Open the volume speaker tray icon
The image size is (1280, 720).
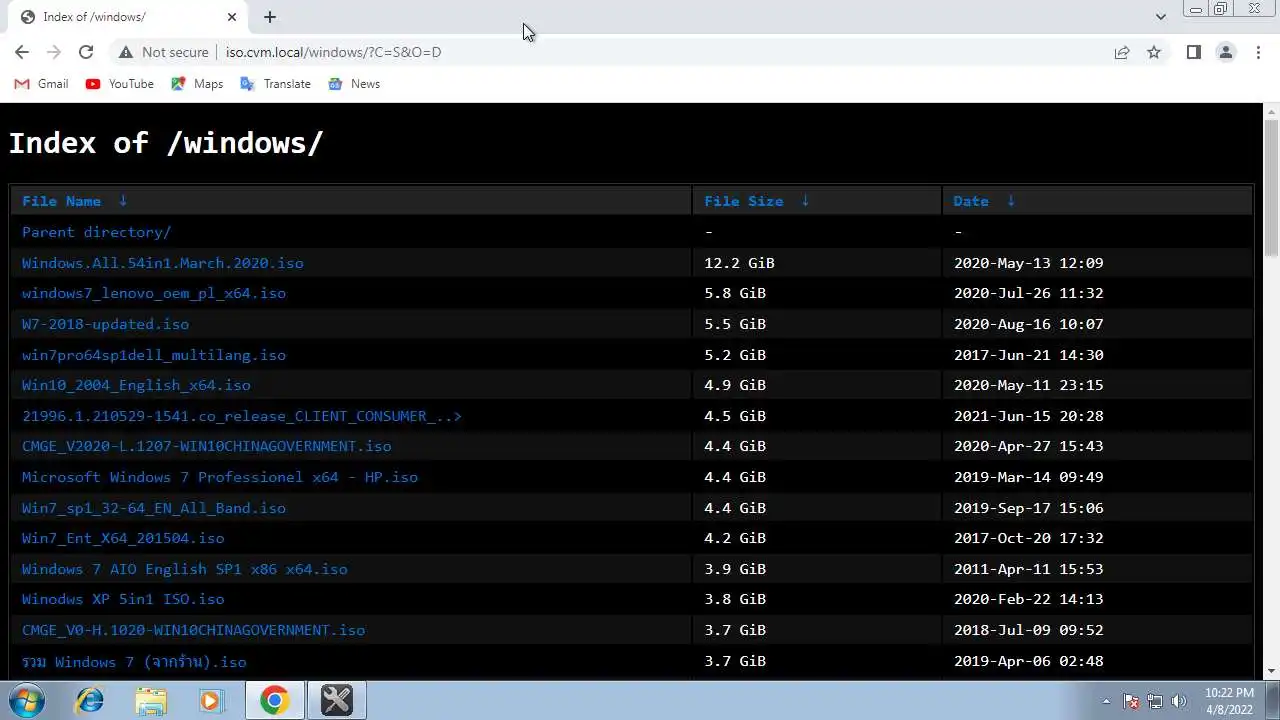[x=1179, y=701]
